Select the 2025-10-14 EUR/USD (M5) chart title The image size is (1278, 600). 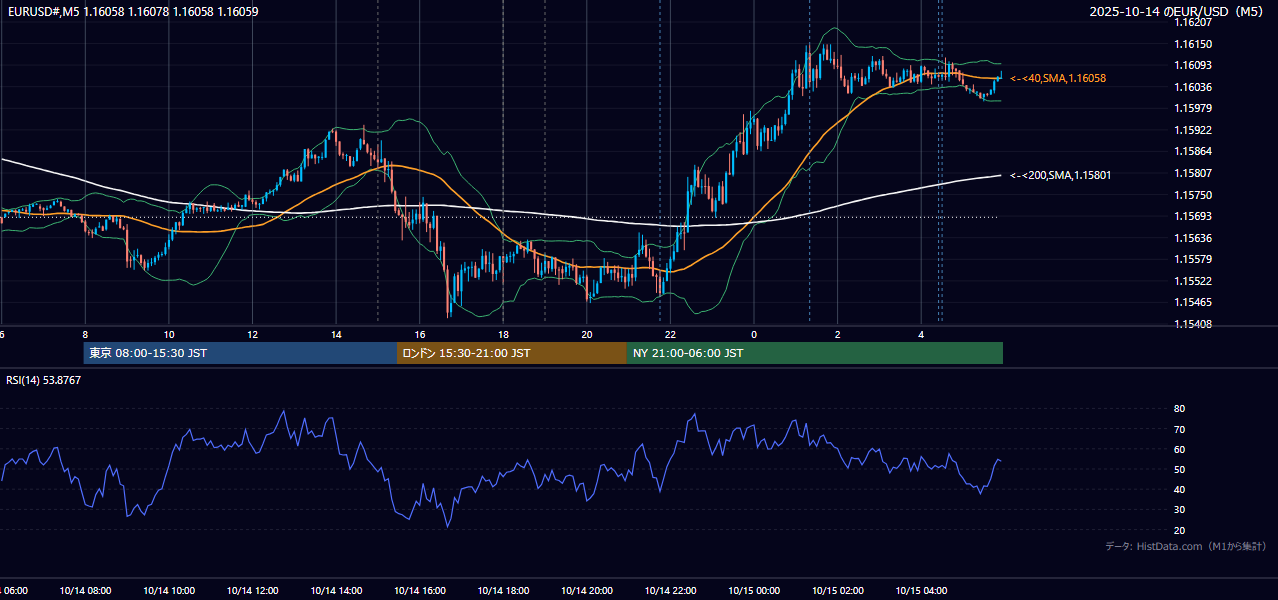coord(1177,12)
